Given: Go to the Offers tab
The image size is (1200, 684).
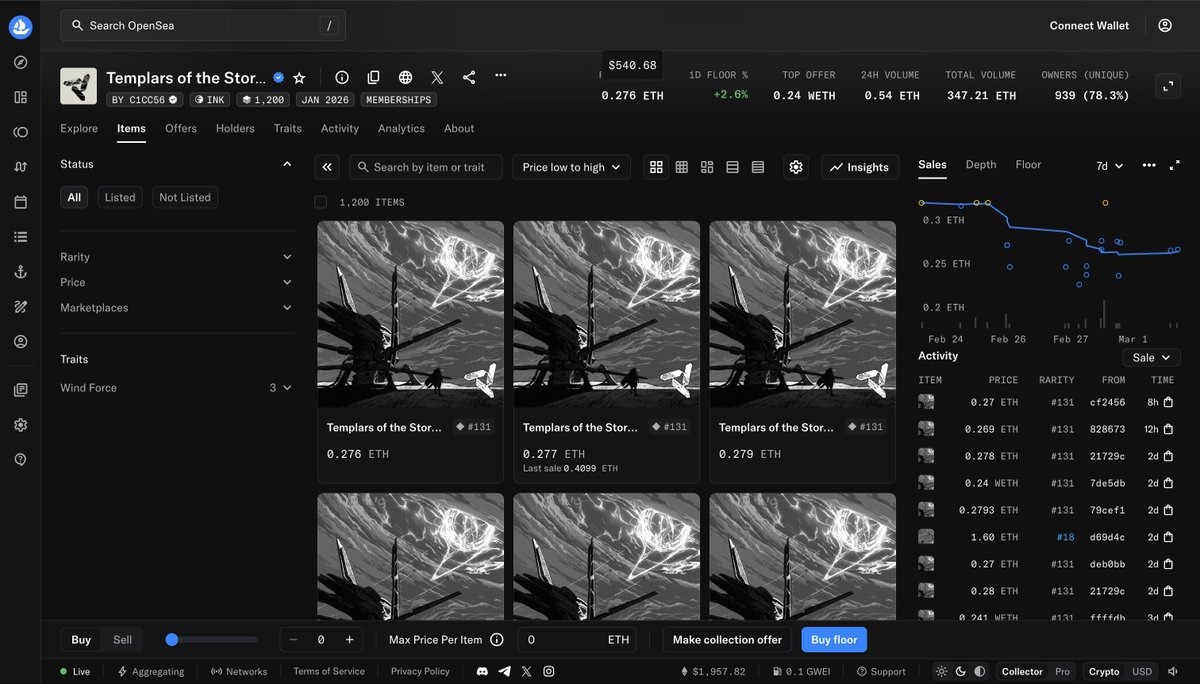Looking at the screenshot, I should pos(181,128).
